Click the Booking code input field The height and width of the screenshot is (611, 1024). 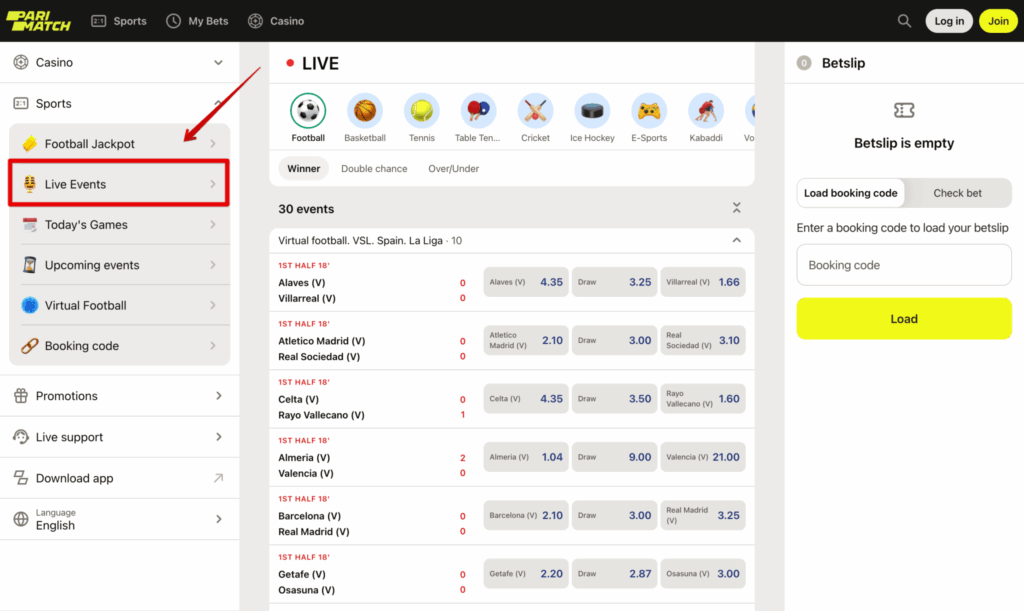coord(903,264)
